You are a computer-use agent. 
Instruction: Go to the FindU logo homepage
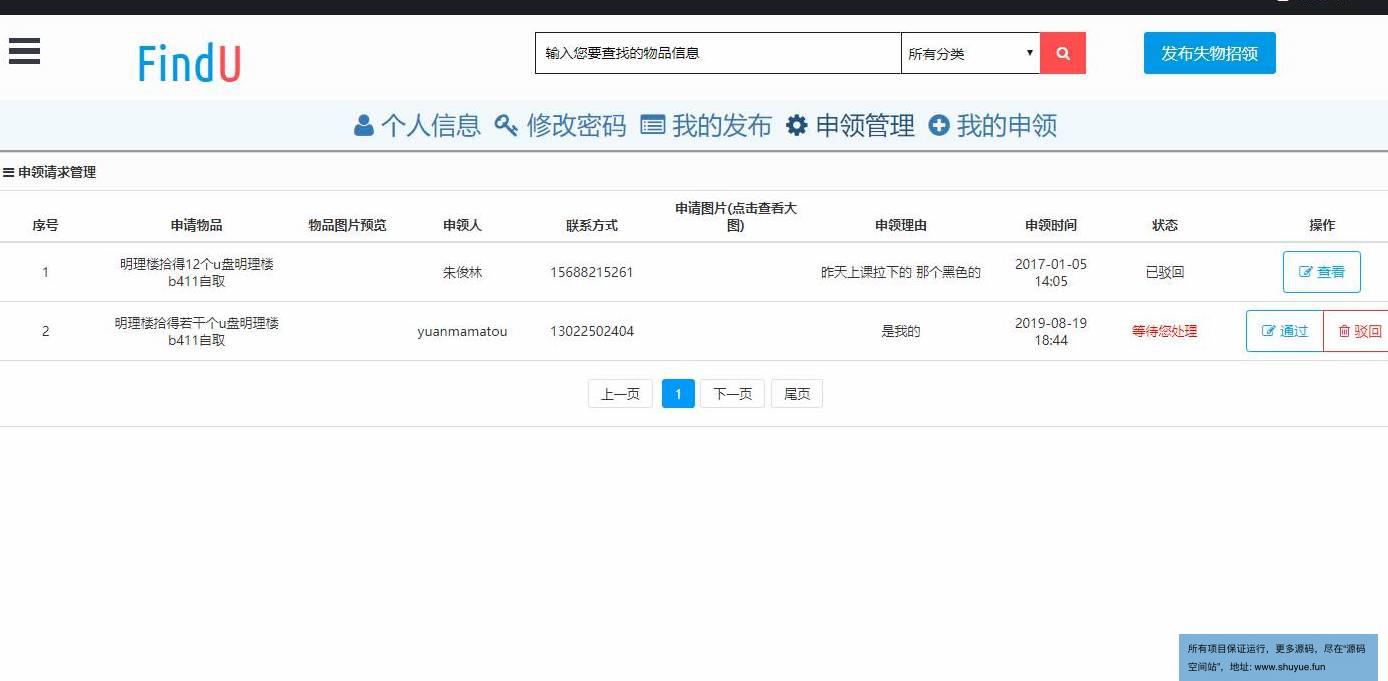coord(189,63)
